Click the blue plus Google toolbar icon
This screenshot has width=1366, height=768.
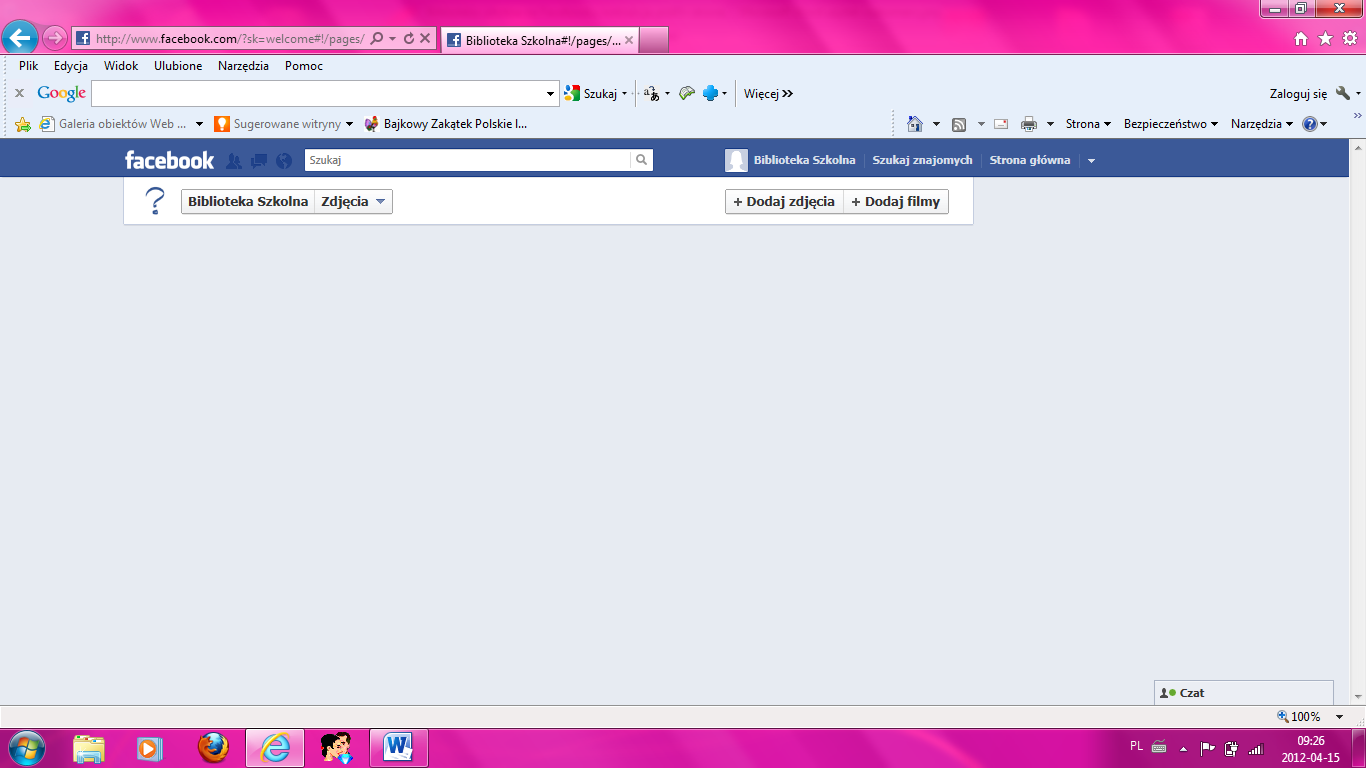point(711,93)
